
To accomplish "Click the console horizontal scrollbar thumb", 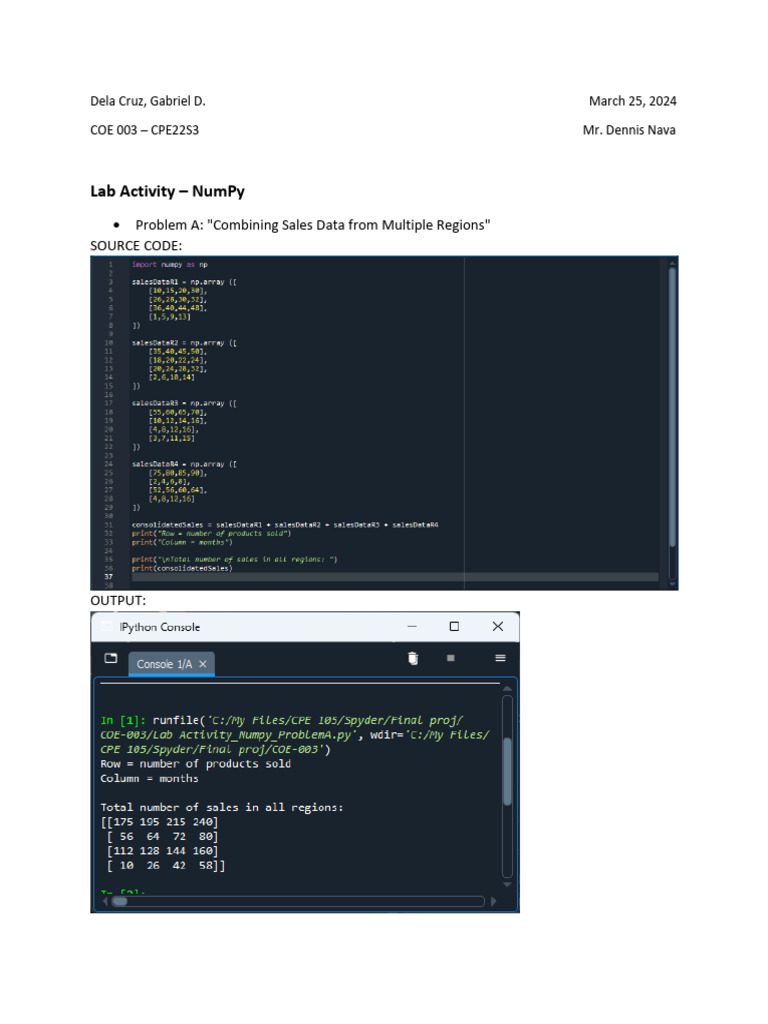I will point(120,901).
